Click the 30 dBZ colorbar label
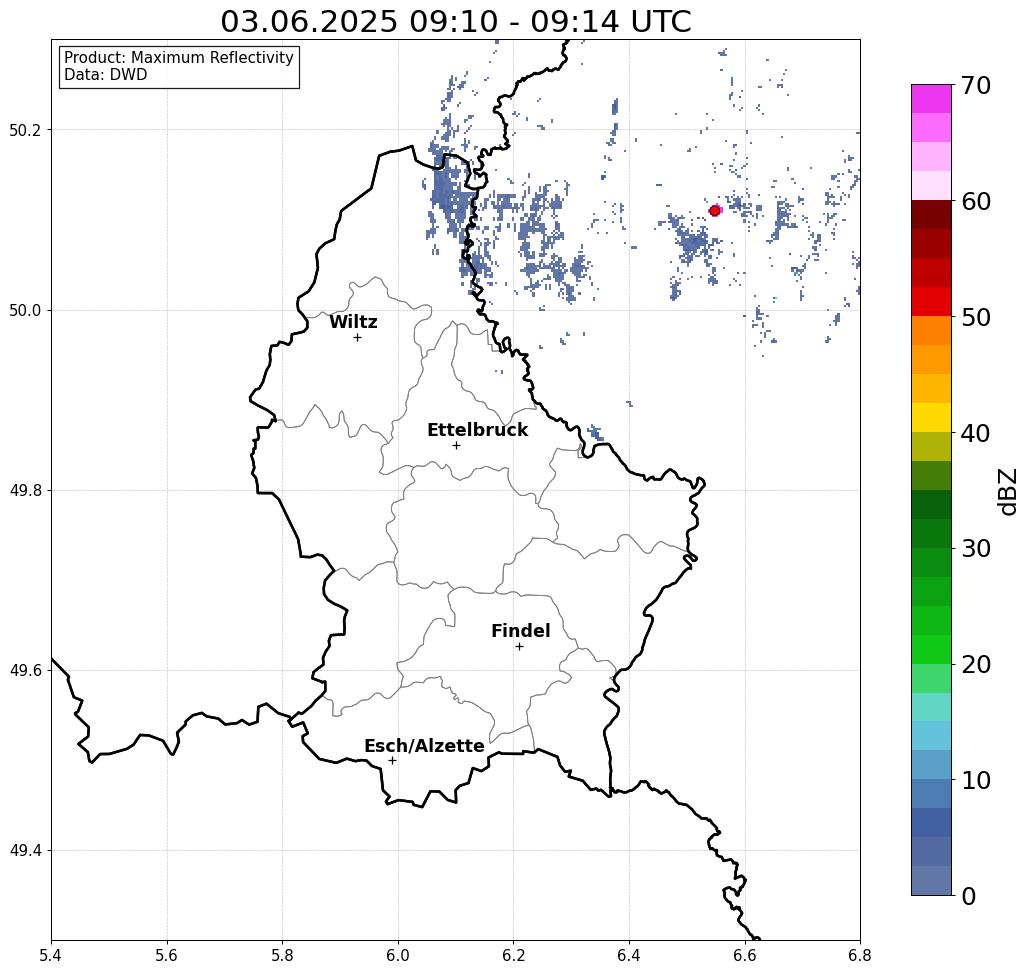 [x=975, y=548]
